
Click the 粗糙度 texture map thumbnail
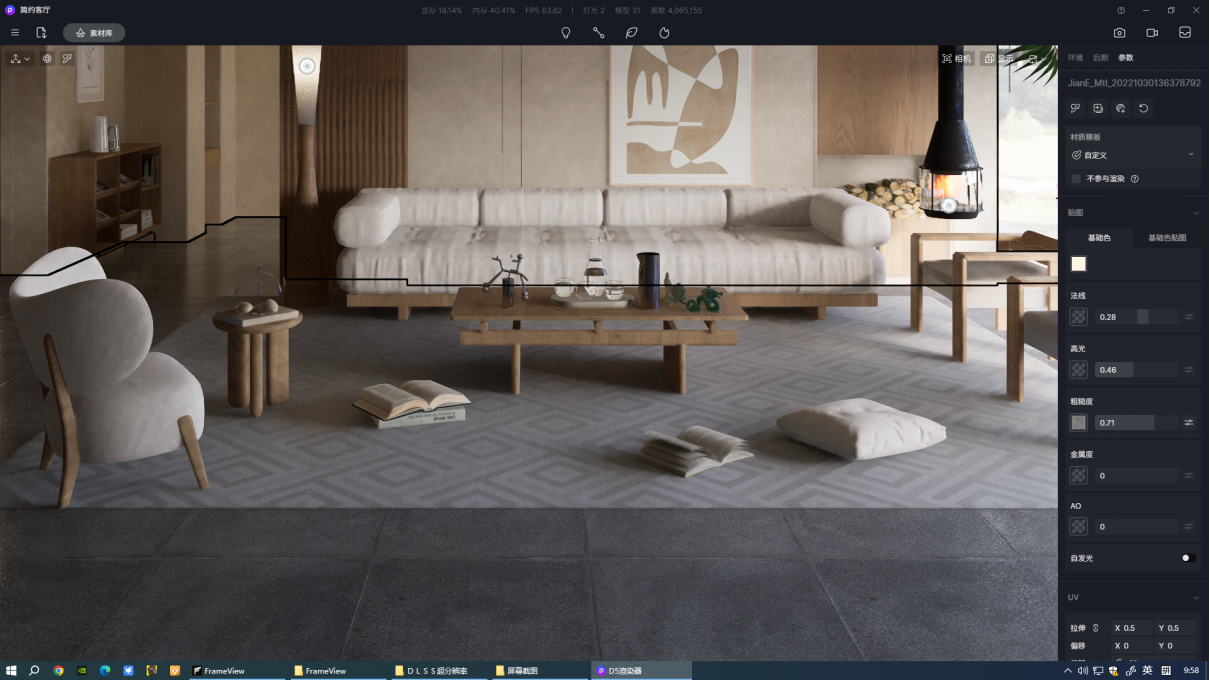tap(1079, 423)
